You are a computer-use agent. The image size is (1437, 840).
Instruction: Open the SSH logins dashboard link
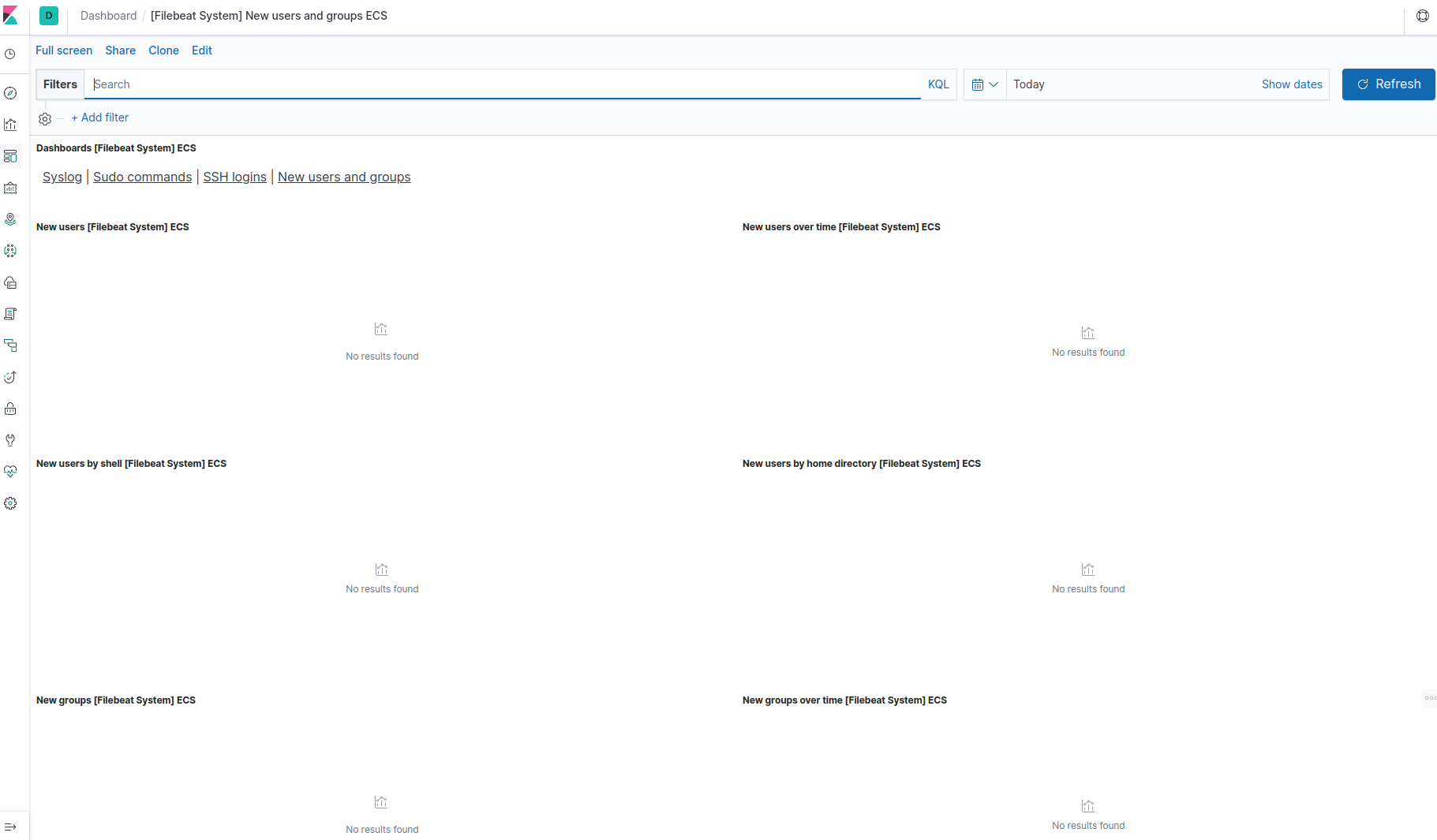coord(235,177)
